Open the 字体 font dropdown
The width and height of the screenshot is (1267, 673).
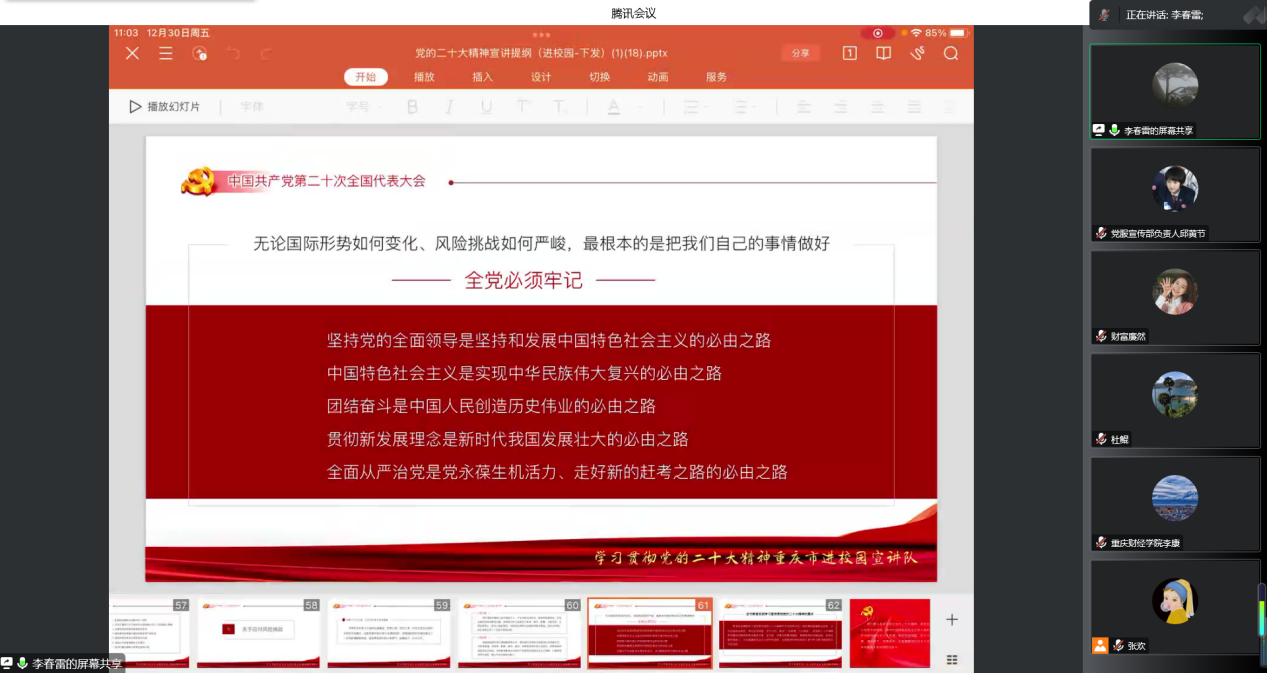pyautogui.click(x=252, y=107)
